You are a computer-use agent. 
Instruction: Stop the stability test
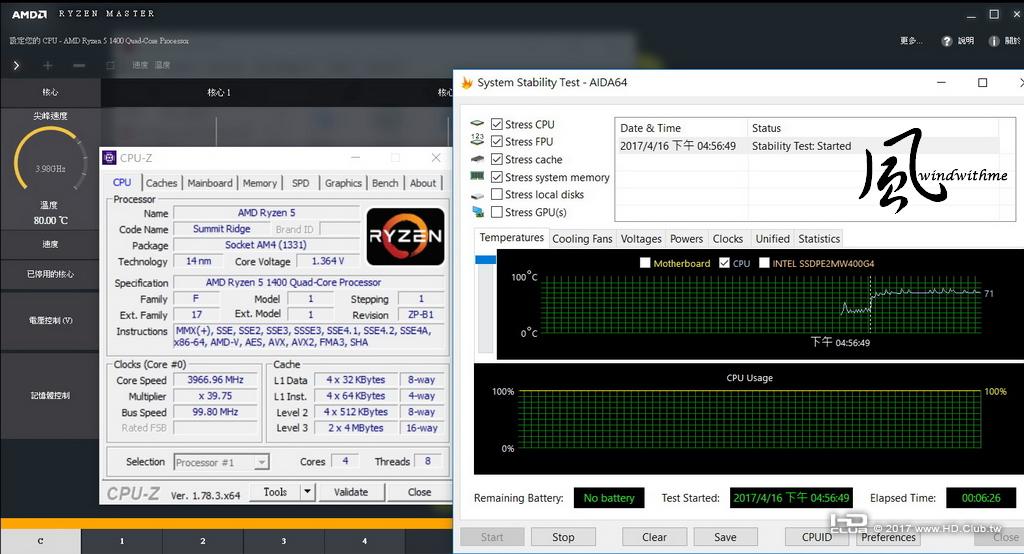[x=563, y=537]
